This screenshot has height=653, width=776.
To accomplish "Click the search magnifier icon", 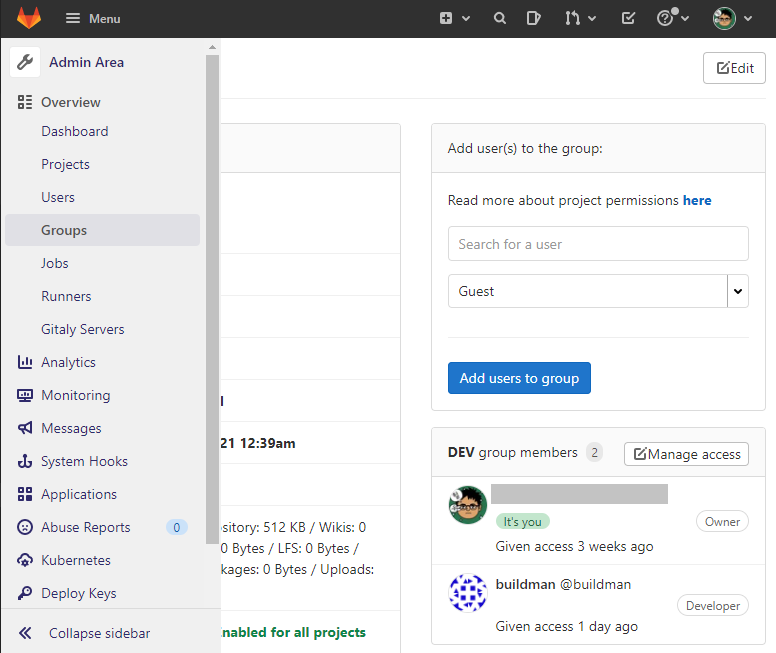I will 500,18.
